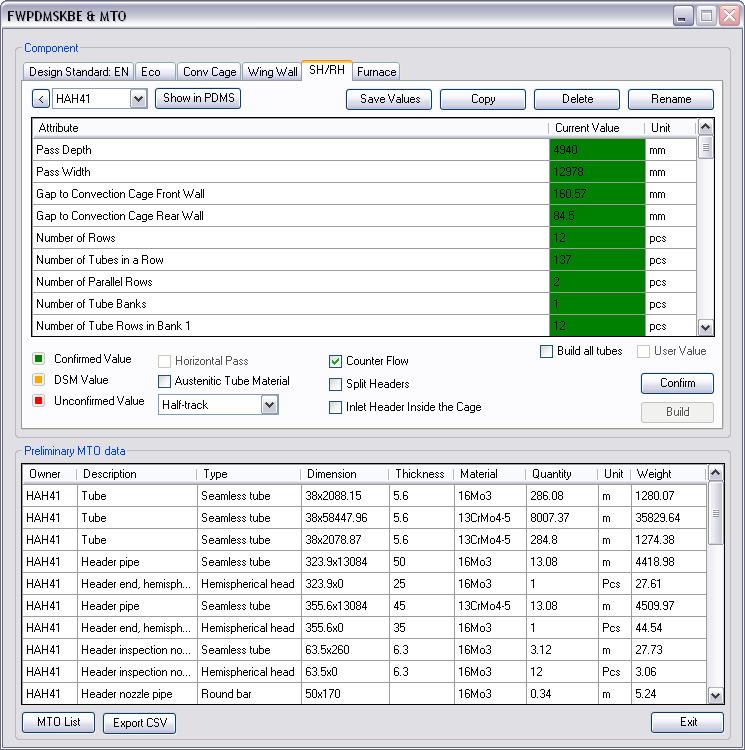Click the Owner column header

(49, 474)
